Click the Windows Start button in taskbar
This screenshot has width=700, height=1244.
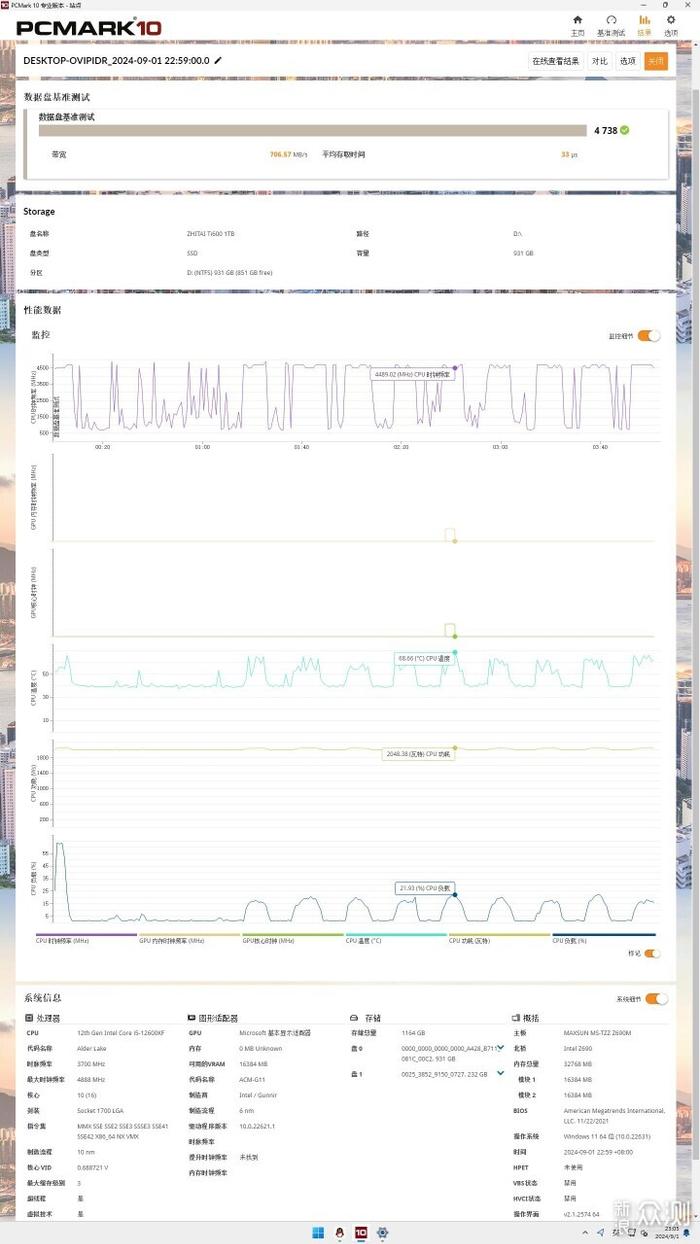(x=319, y=1232)
